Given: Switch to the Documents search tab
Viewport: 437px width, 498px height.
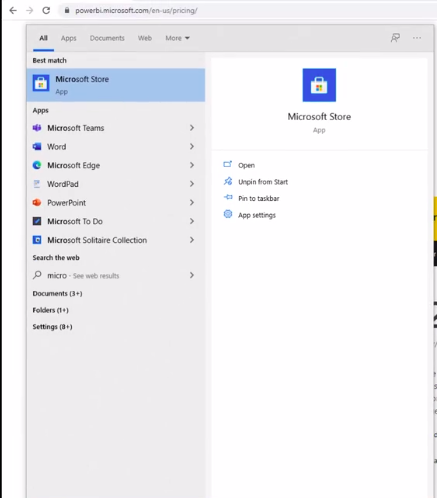Looking at the screenshot, I should point(107,38).
